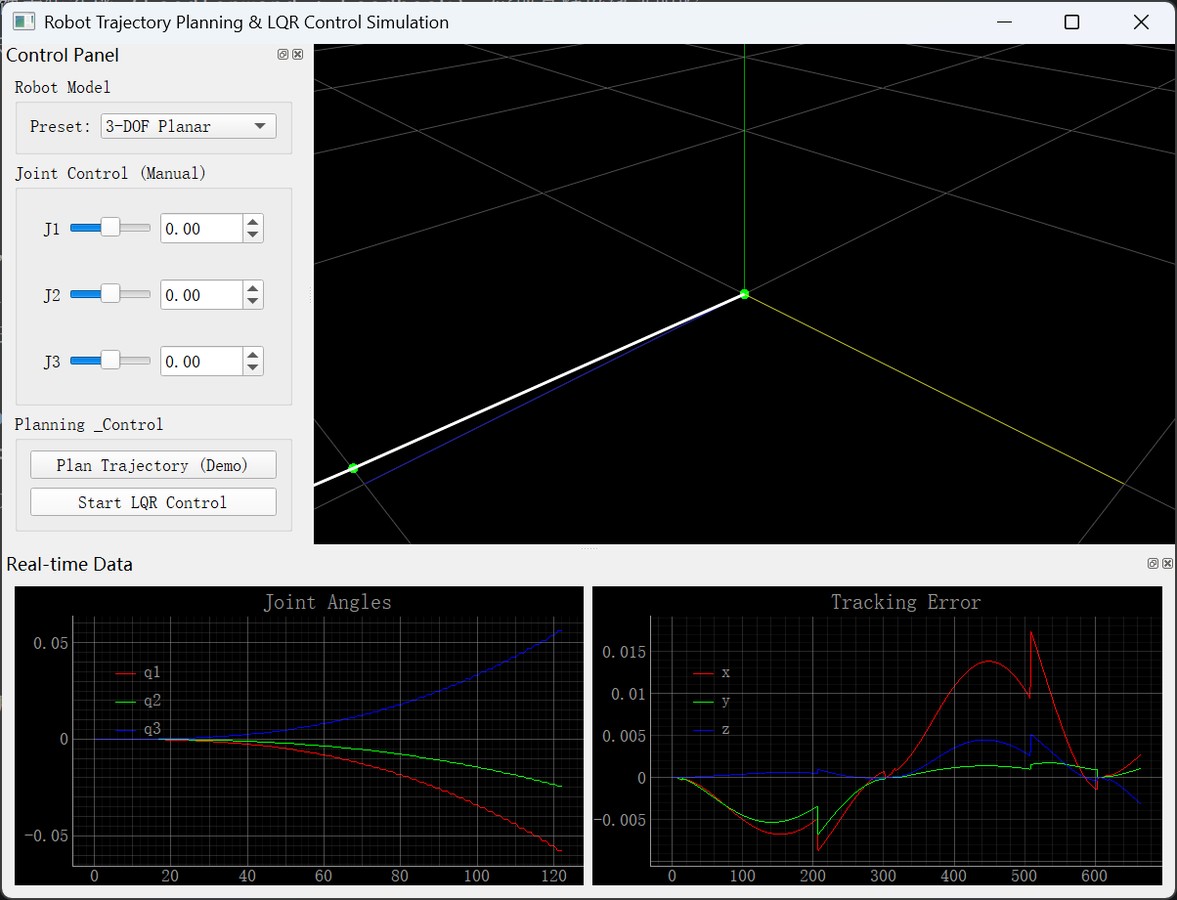Screen dimensions: 1177x900
Task: Click the J1 joint slider handle
Action: 110,228
